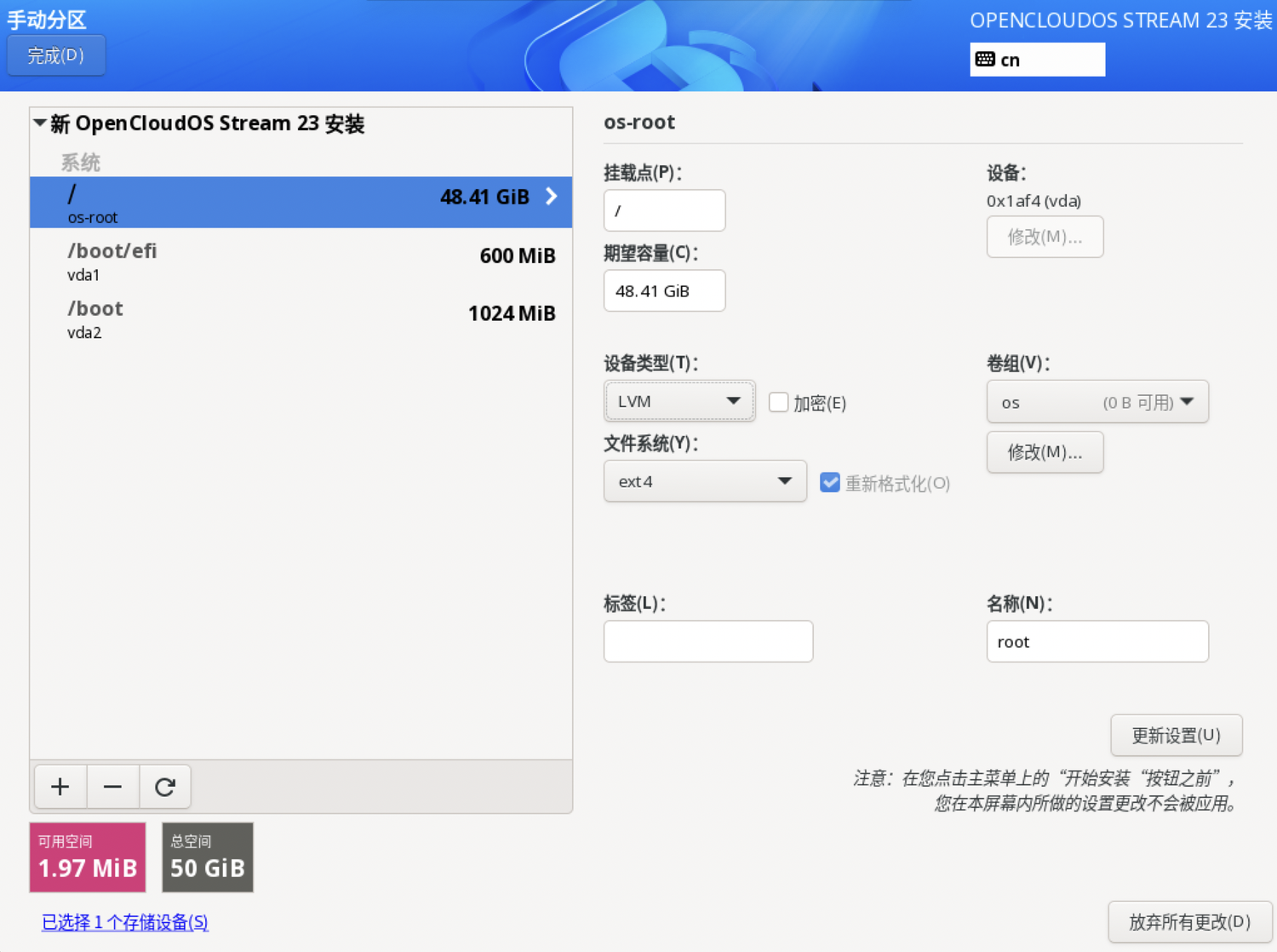1277x952 pixels.
Task: Click the 修改(M) button under 设备
Action: point(1045,237)
